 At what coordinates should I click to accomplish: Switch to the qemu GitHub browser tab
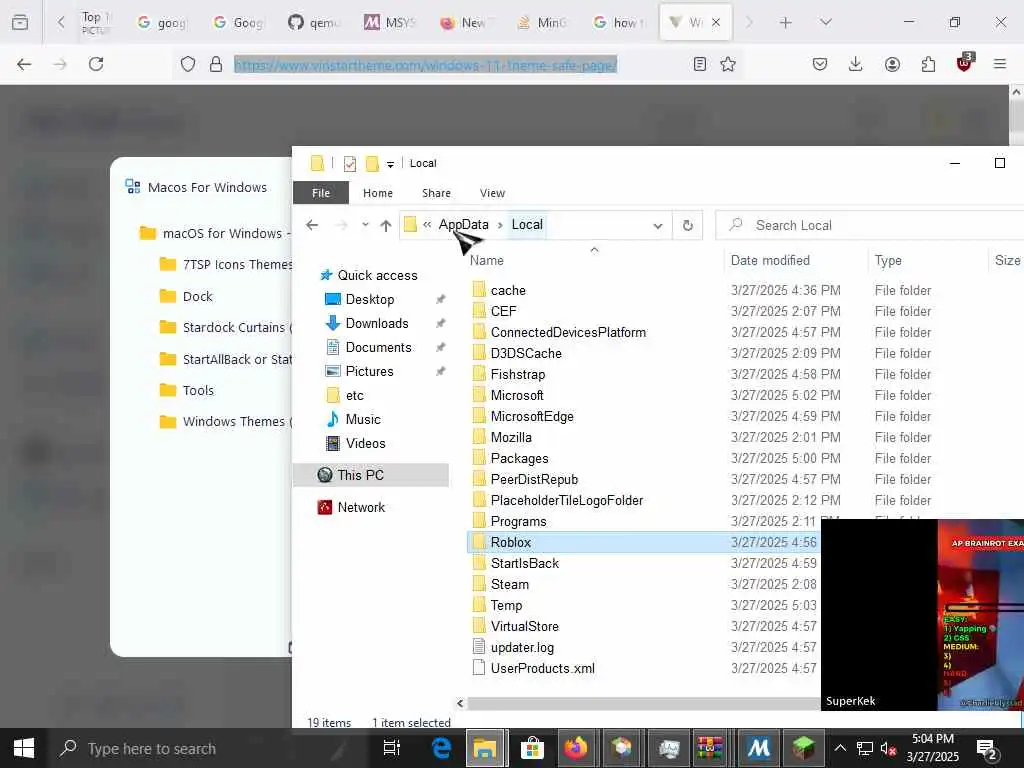[x=315, y=23]
